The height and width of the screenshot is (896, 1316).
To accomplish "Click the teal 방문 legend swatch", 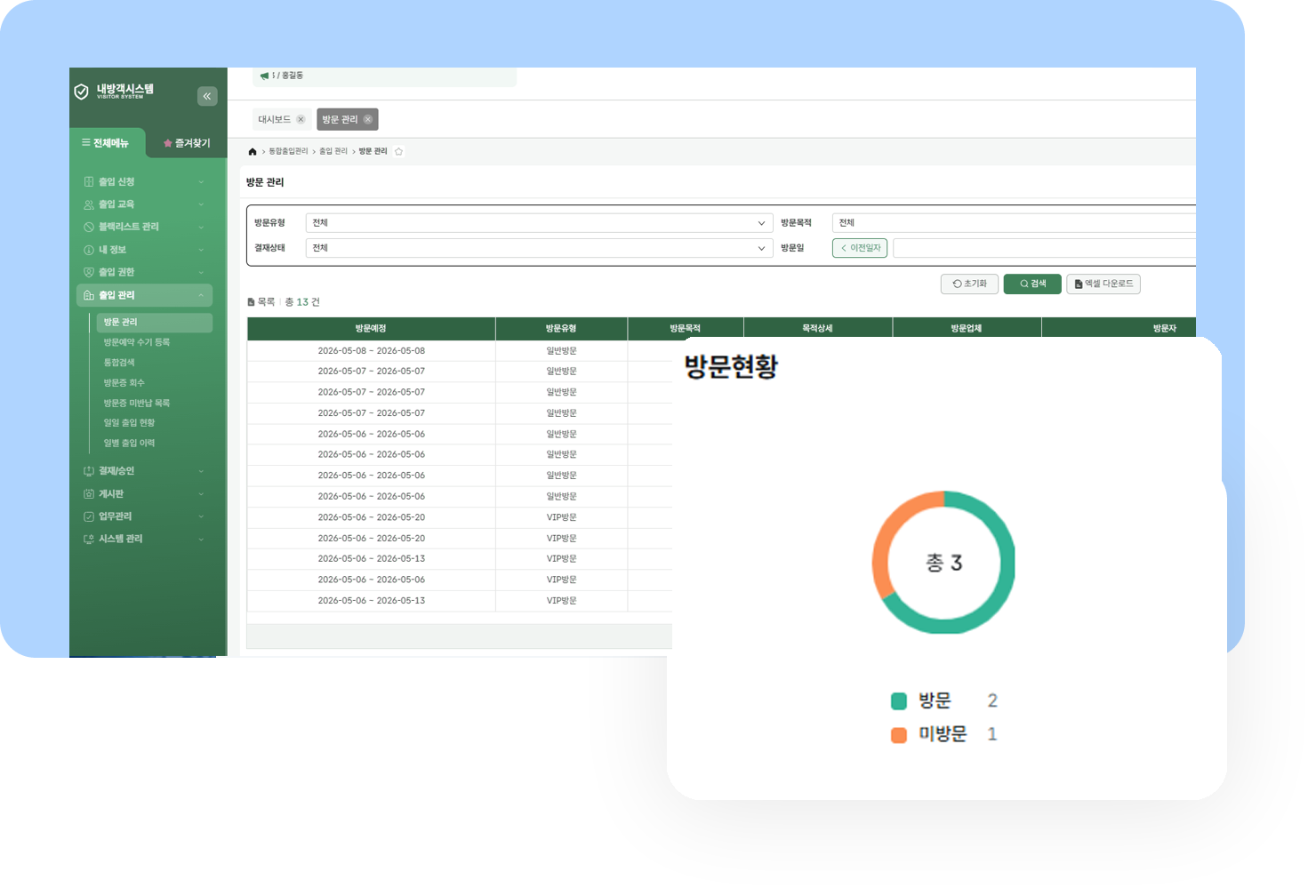I will tap(899, 701).
